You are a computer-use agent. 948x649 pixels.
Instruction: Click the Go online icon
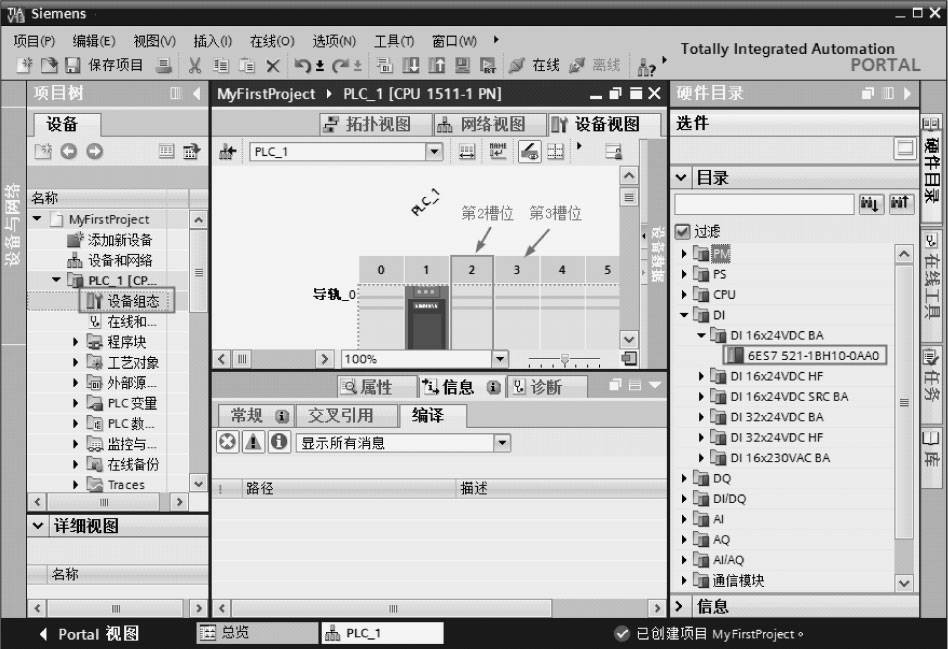(517, 65)
